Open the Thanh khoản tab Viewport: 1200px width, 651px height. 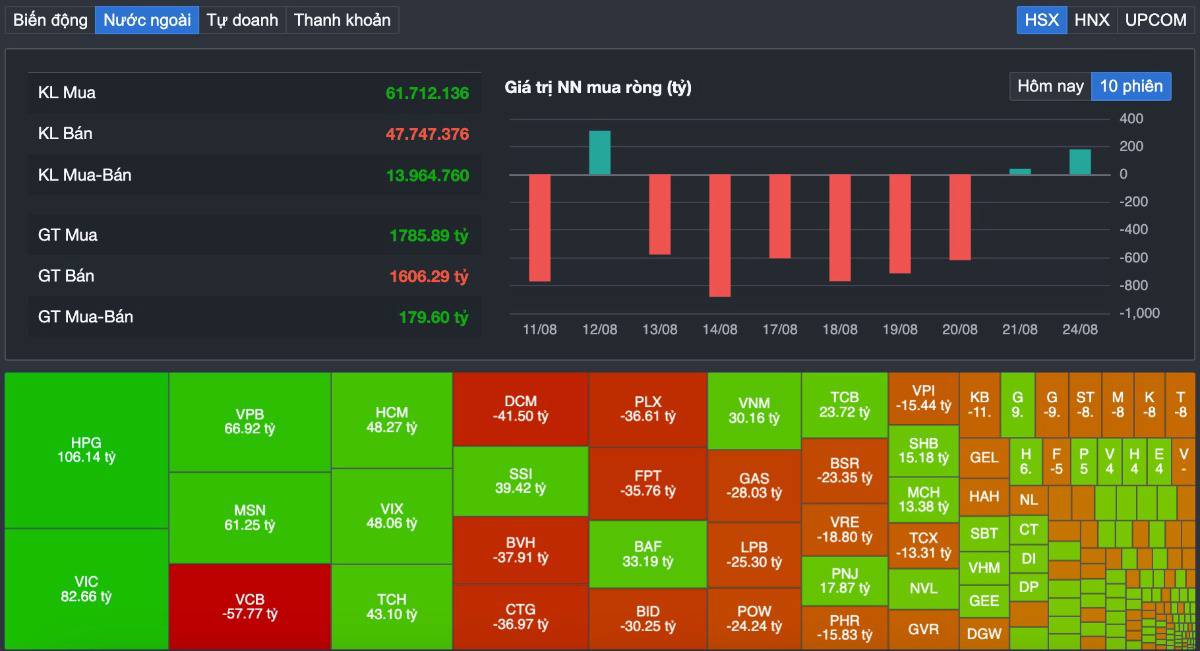pyautogui.click(x=342, y=20)
